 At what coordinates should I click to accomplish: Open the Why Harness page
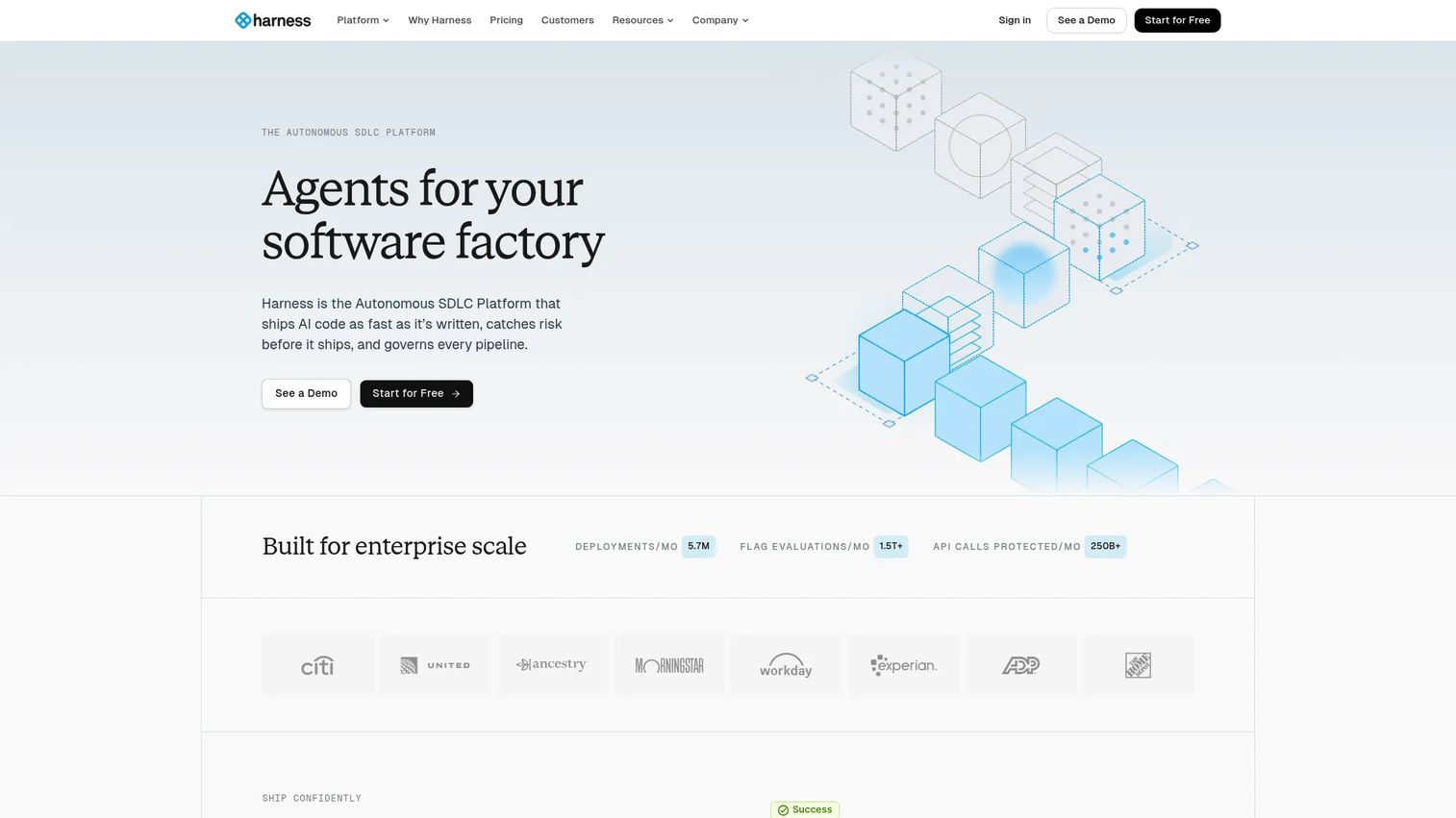[439, 20]
